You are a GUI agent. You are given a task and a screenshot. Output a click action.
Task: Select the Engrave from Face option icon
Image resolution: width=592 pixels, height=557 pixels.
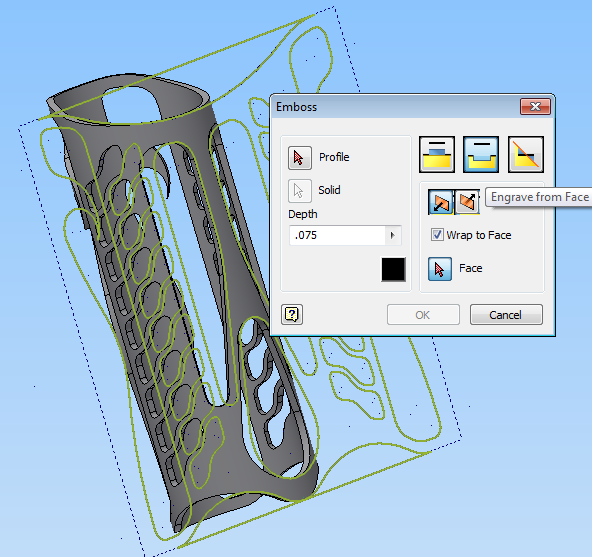tap(481, 155)
